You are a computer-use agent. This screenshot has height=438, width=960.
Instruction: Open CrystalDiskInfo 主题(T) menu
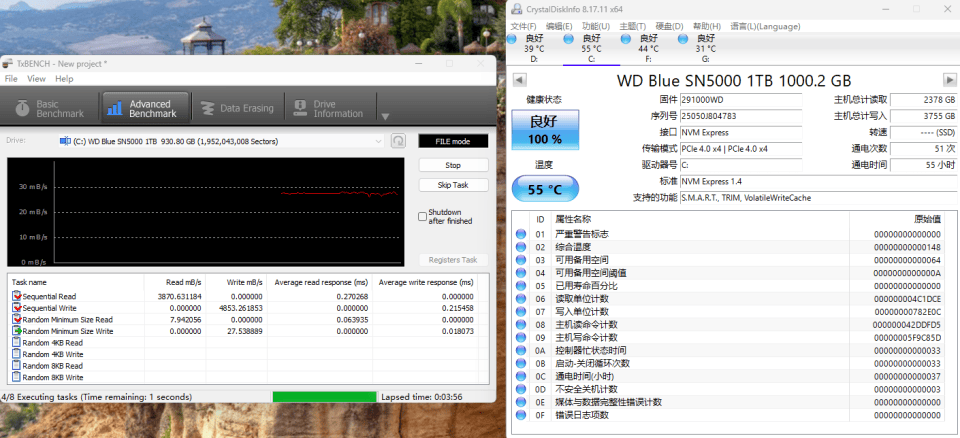point(632,26)
